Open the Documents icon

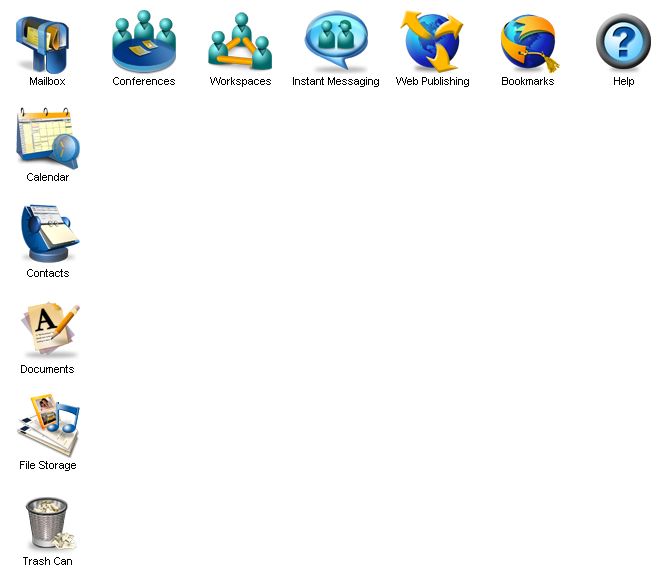click(x=49, y=329)
